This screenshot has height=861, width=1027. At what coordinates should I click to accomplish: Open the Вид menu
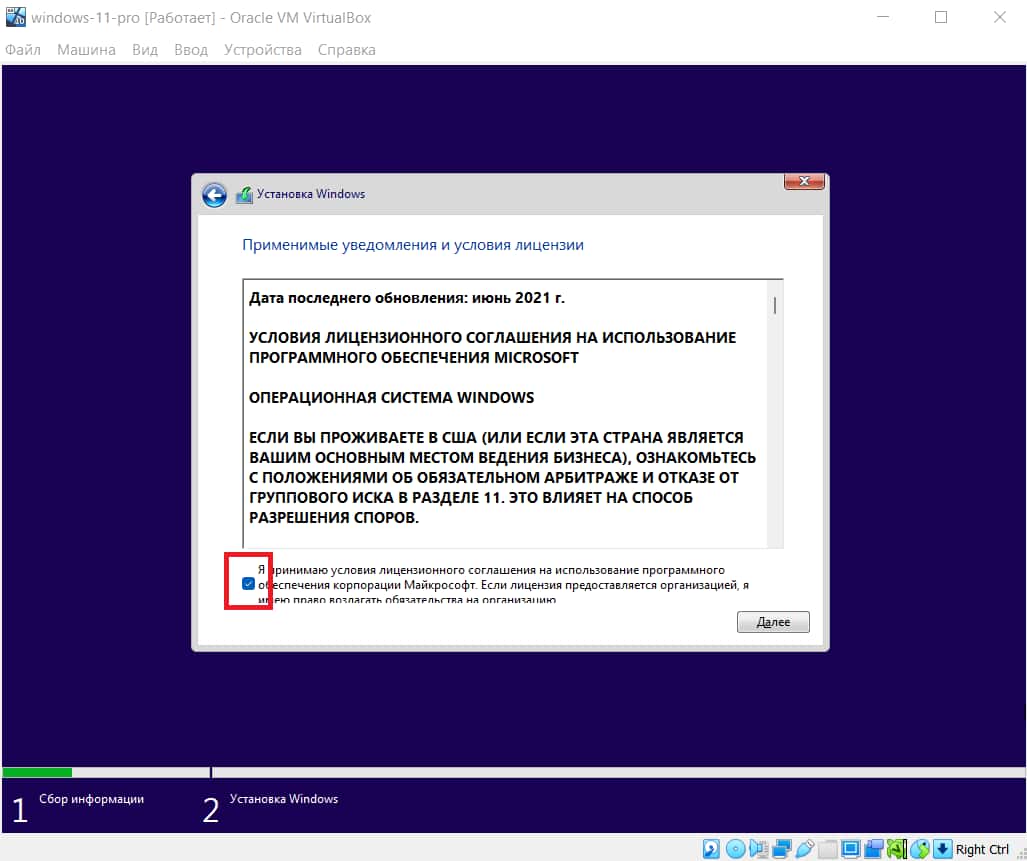pyautogui.click(x=145, y=50)
